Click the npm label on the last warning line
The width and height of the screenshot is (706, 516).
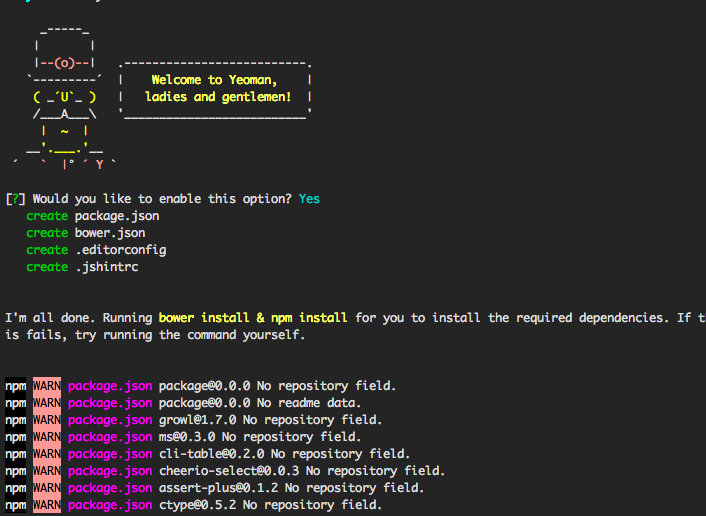point(16,505)
